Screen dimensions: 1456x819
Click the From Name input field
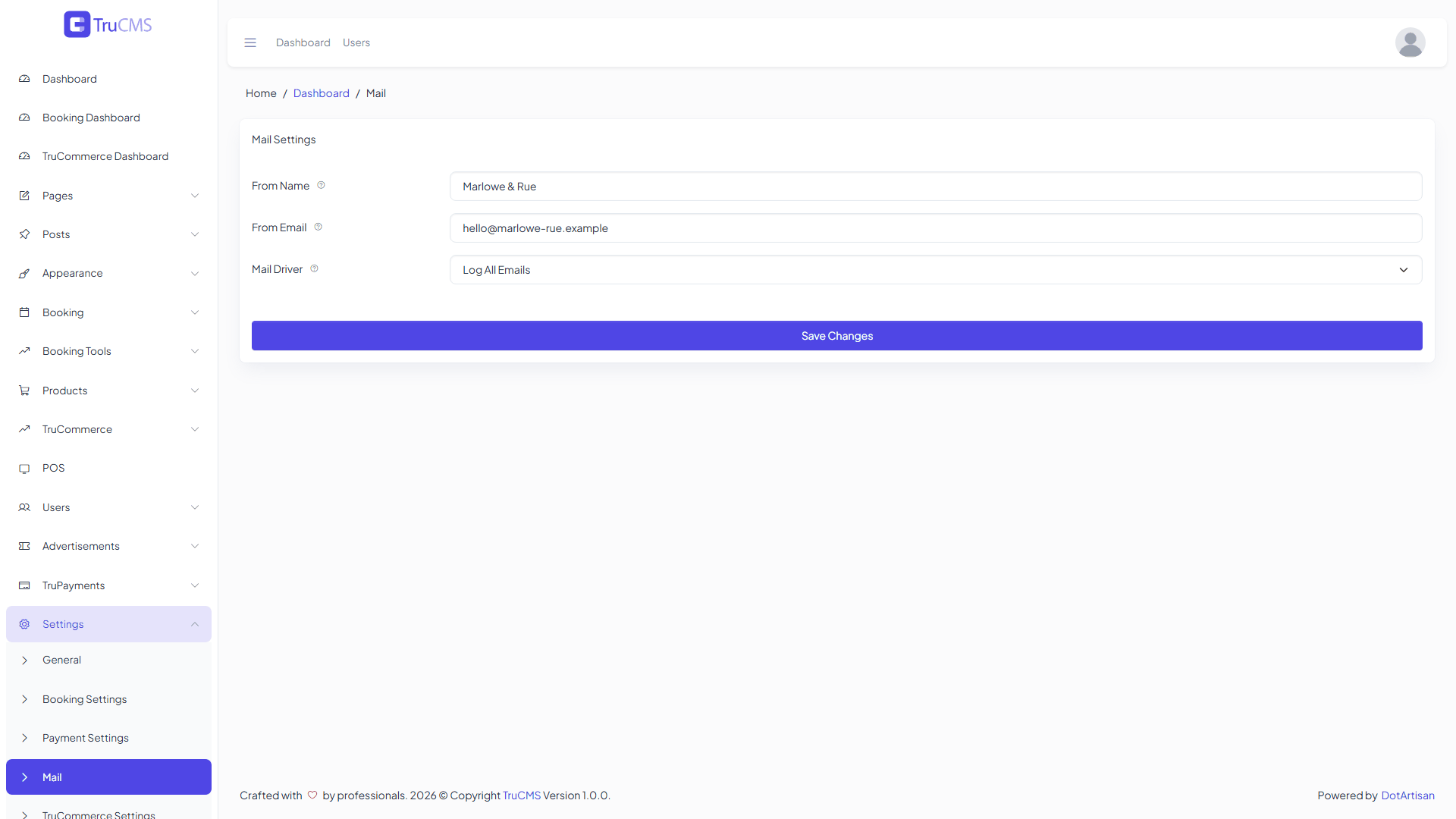tap(935, 187)
